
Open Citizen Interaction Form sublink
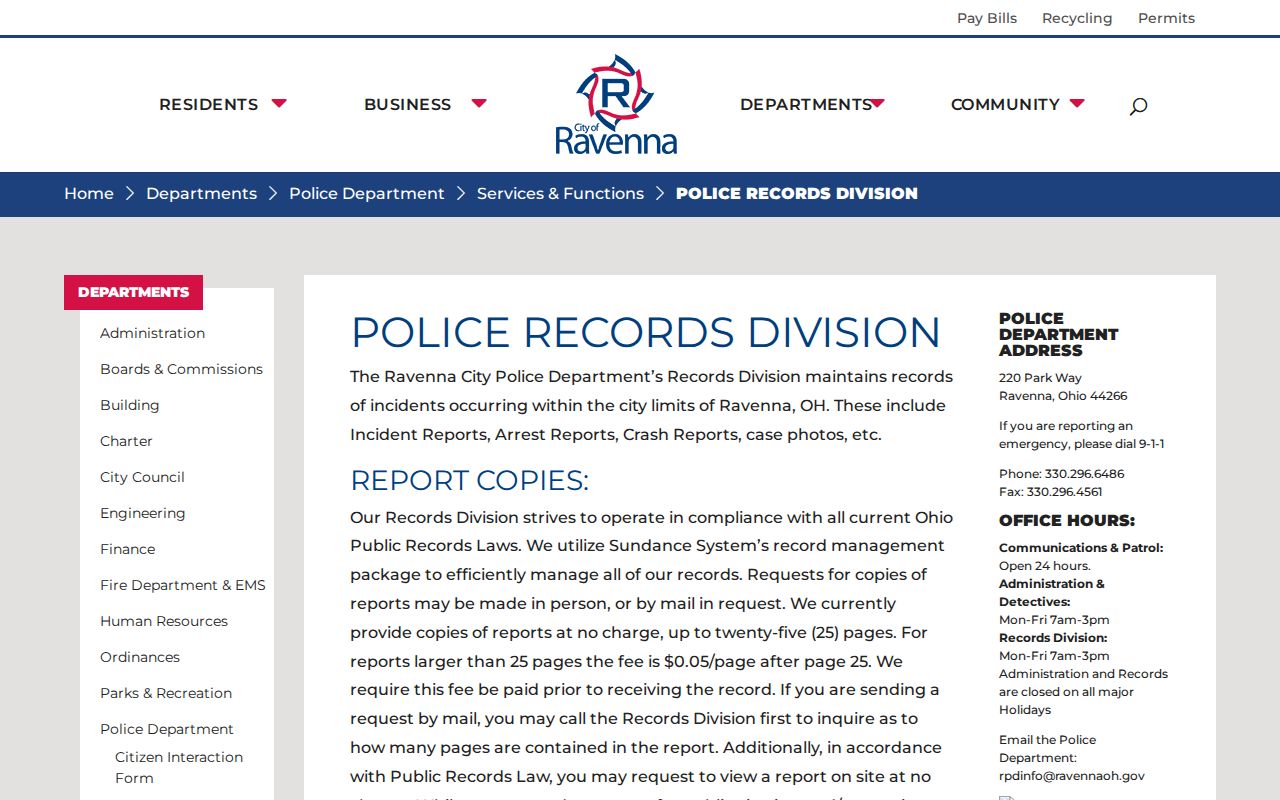pyautogui.click(x=179, y=767)
